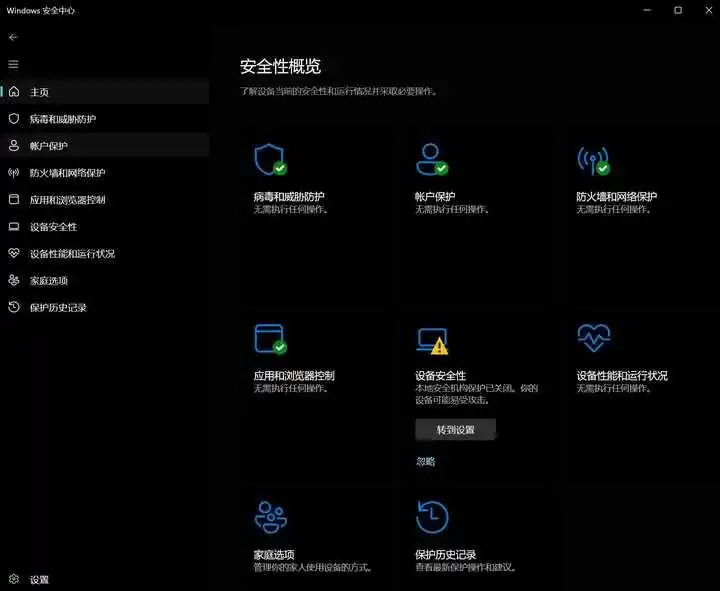Click the gear icon beside 设置
The height and width of the screenshot is (591, 720).
(14, 579)
